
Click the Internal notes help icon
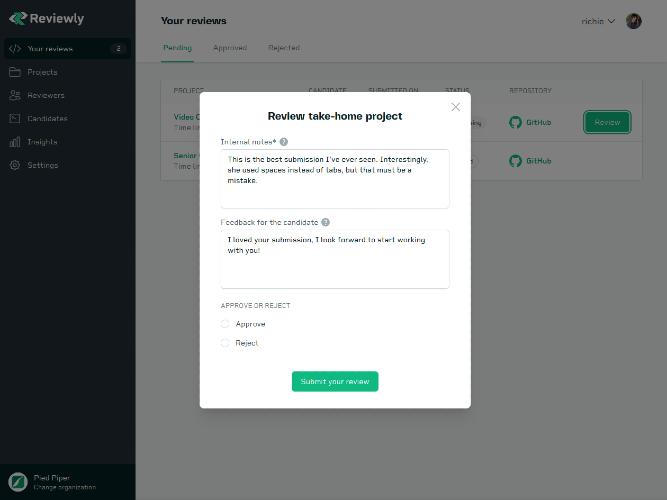[x=284, y=142]
